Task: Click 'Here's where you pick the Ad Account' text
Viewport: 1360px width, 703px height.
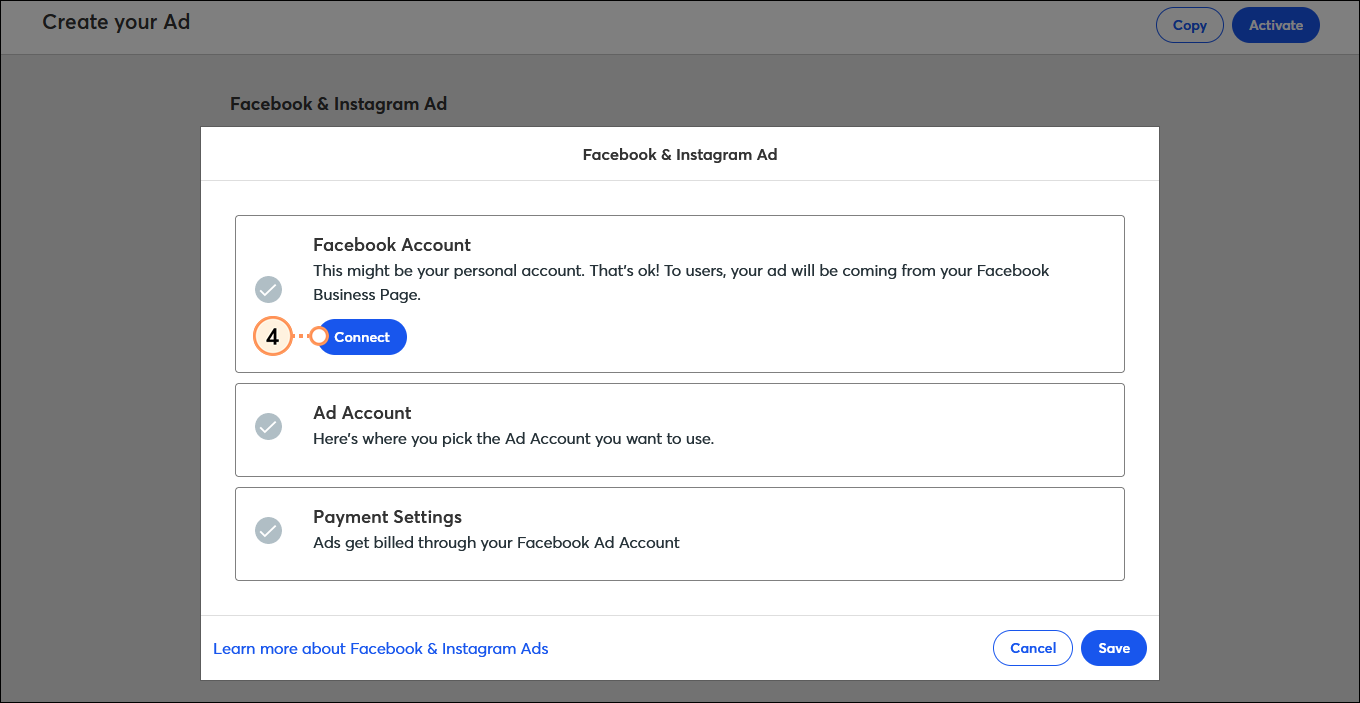Action: pyautogui.click(x=513, y=439)
